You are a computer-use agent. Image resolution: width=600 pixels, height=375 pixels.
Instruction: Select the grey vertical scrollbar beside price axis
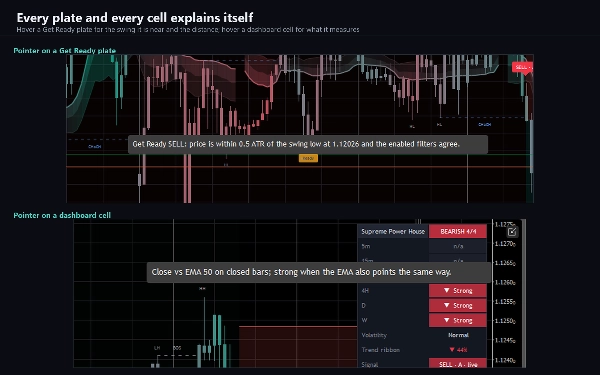[524, 293]
